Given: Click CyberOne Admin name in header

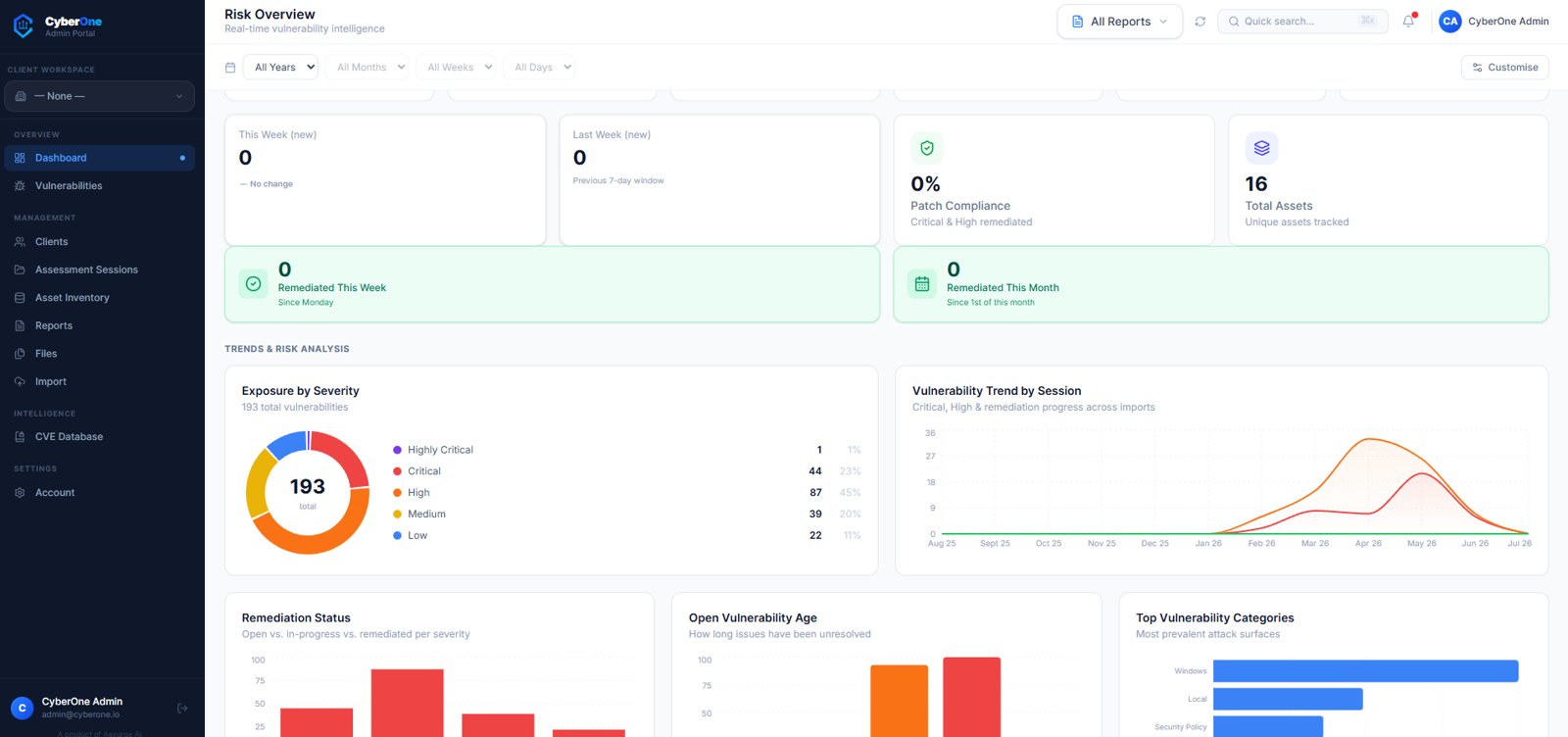Looking at the screenshot, I should (x=1508, y=21).
